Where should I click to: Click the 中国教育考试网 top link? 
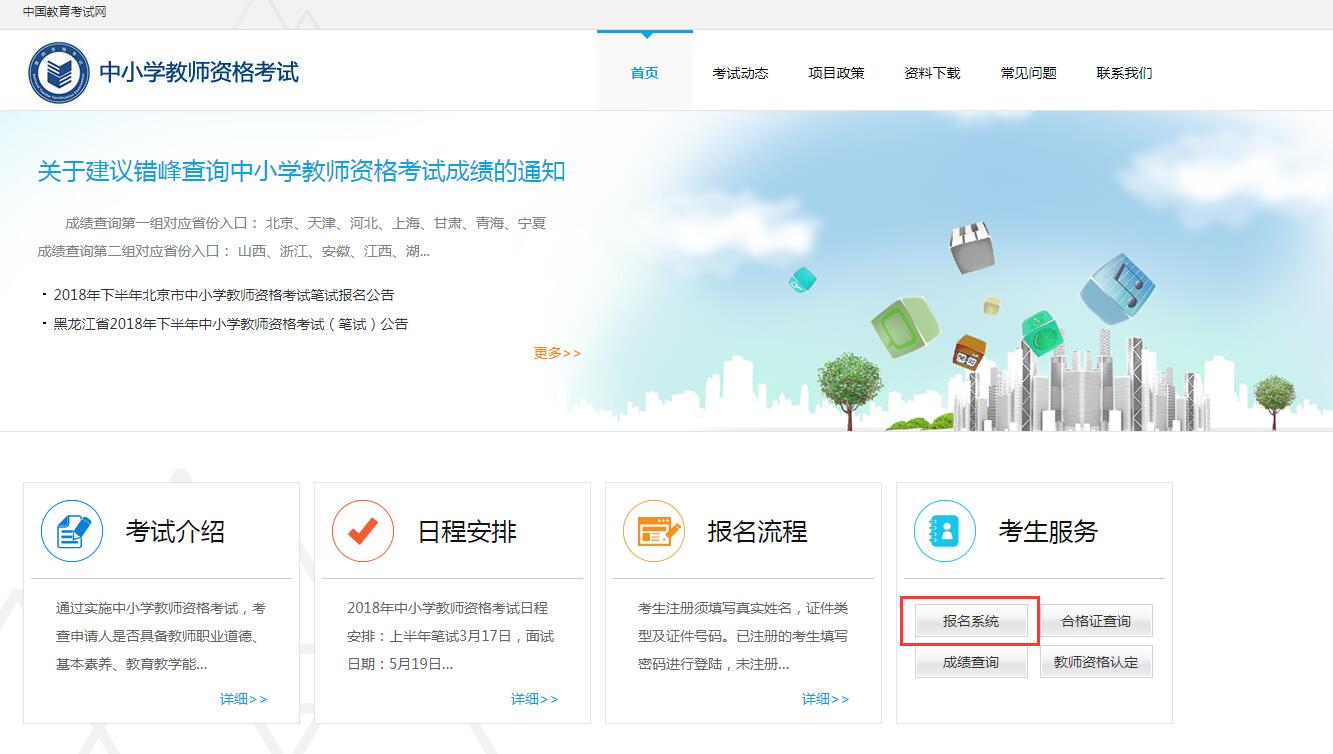pos(64,12)
